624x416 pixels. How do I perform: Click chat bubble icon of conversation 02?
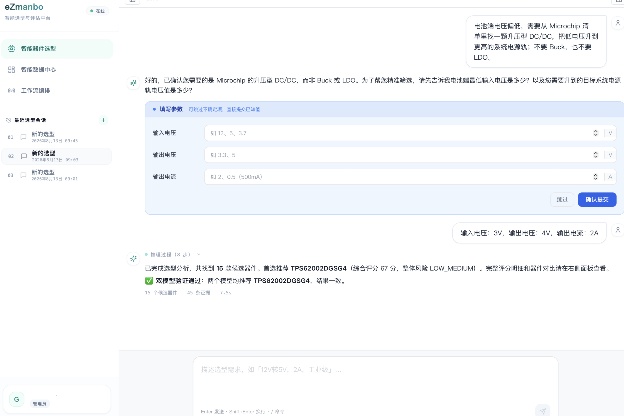[23, 156]
